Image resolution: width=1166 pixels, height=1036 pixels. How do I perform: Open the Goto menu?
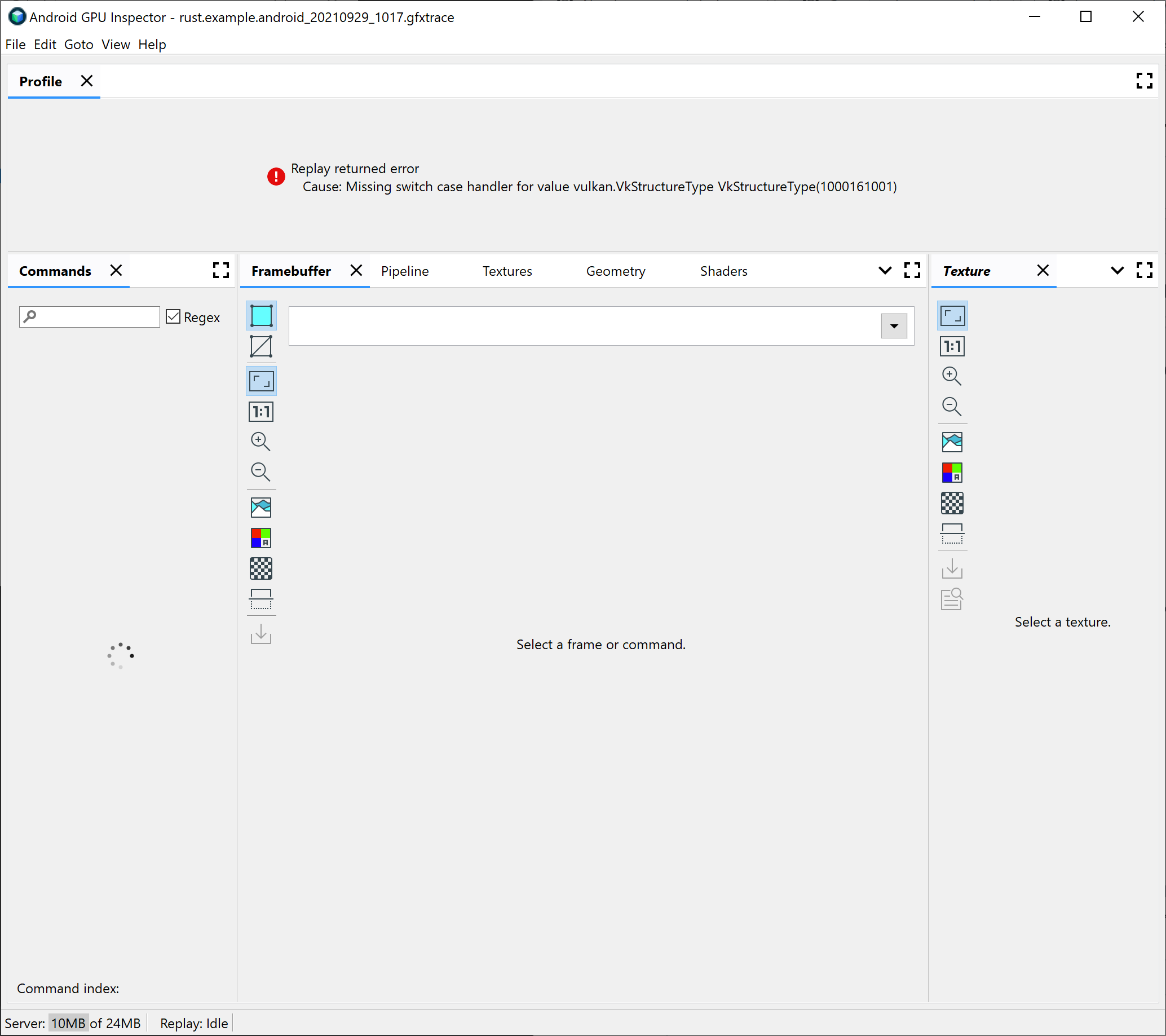[x=79, y=45]
